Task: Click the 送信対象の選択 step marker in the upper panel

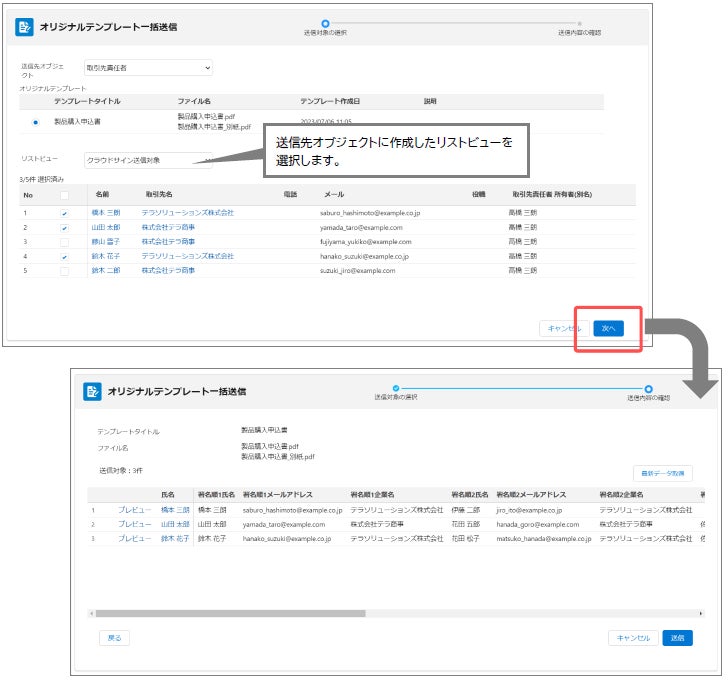Action: pyautogui.click(x=325, y=23)
